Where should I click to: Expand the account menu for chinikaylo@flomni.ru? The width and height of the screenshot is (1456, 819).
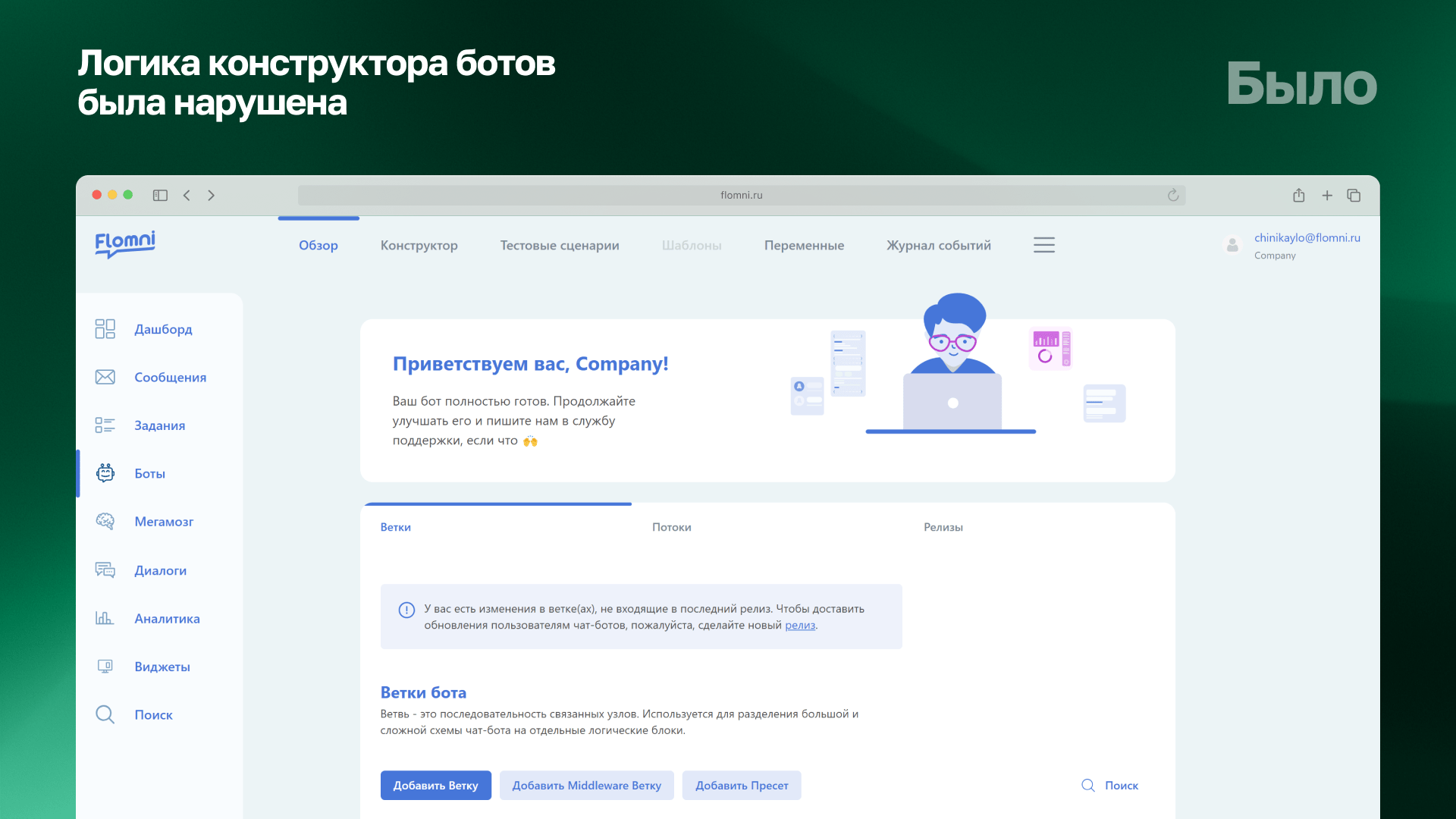[x=1307, y=237]
